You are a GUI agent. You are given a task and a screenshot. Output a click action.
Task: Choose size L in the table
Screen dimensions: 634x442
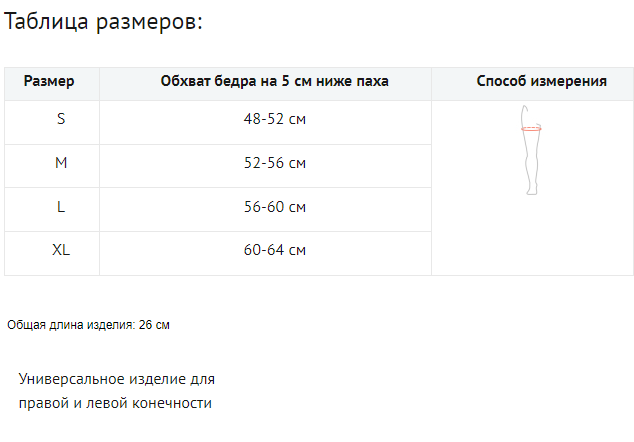coord(61,207)
